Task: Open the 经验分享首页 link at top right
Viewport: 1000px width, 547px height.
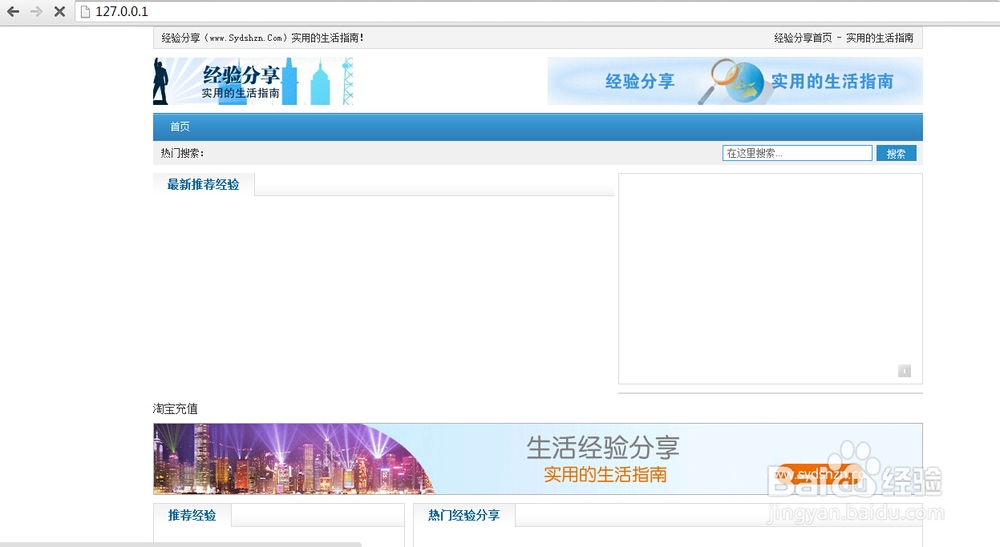Action: (803, 38)
